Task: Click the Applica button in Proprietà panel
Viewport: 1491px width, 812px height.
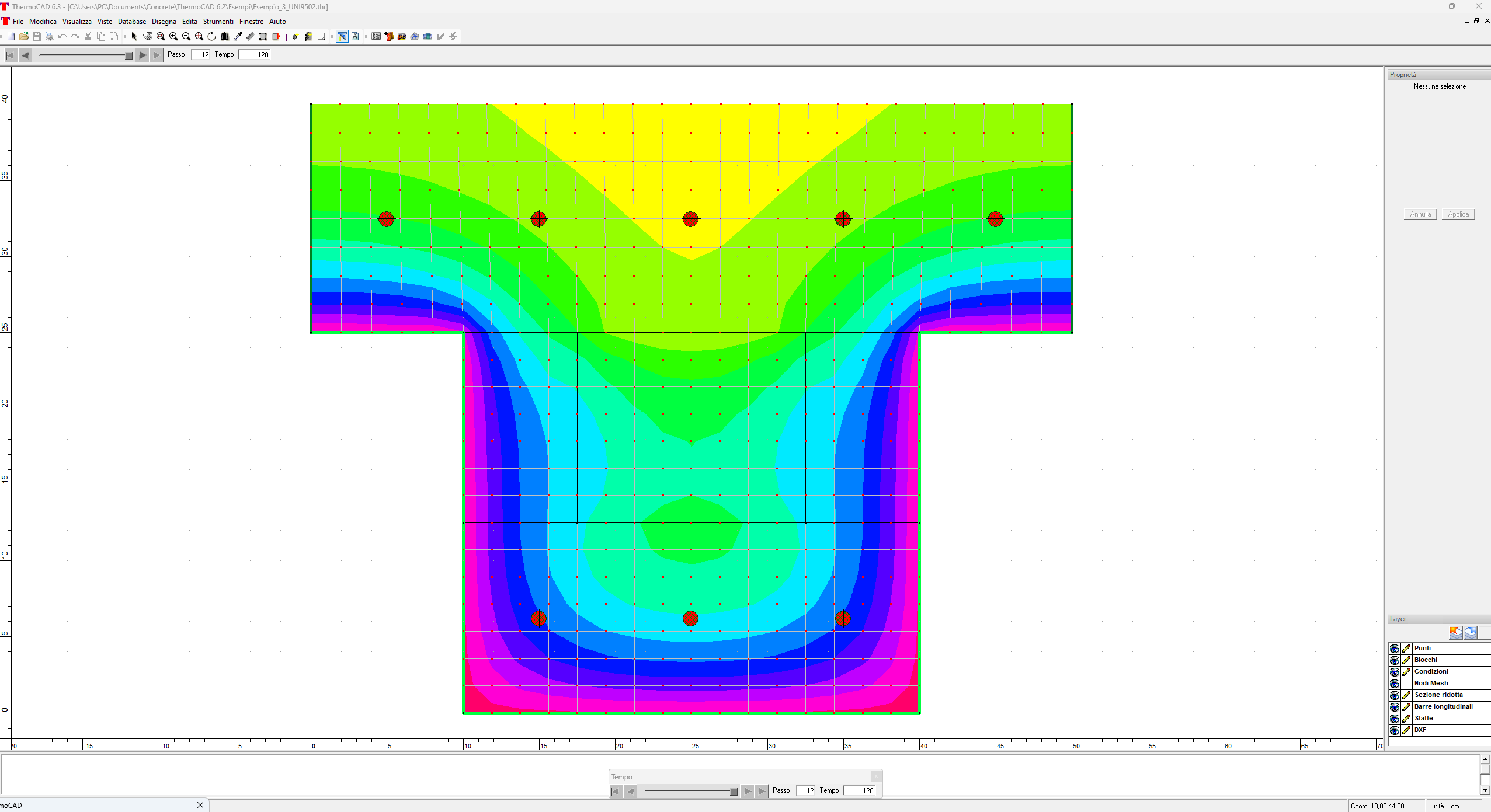Action: (x=1458, y=214)
